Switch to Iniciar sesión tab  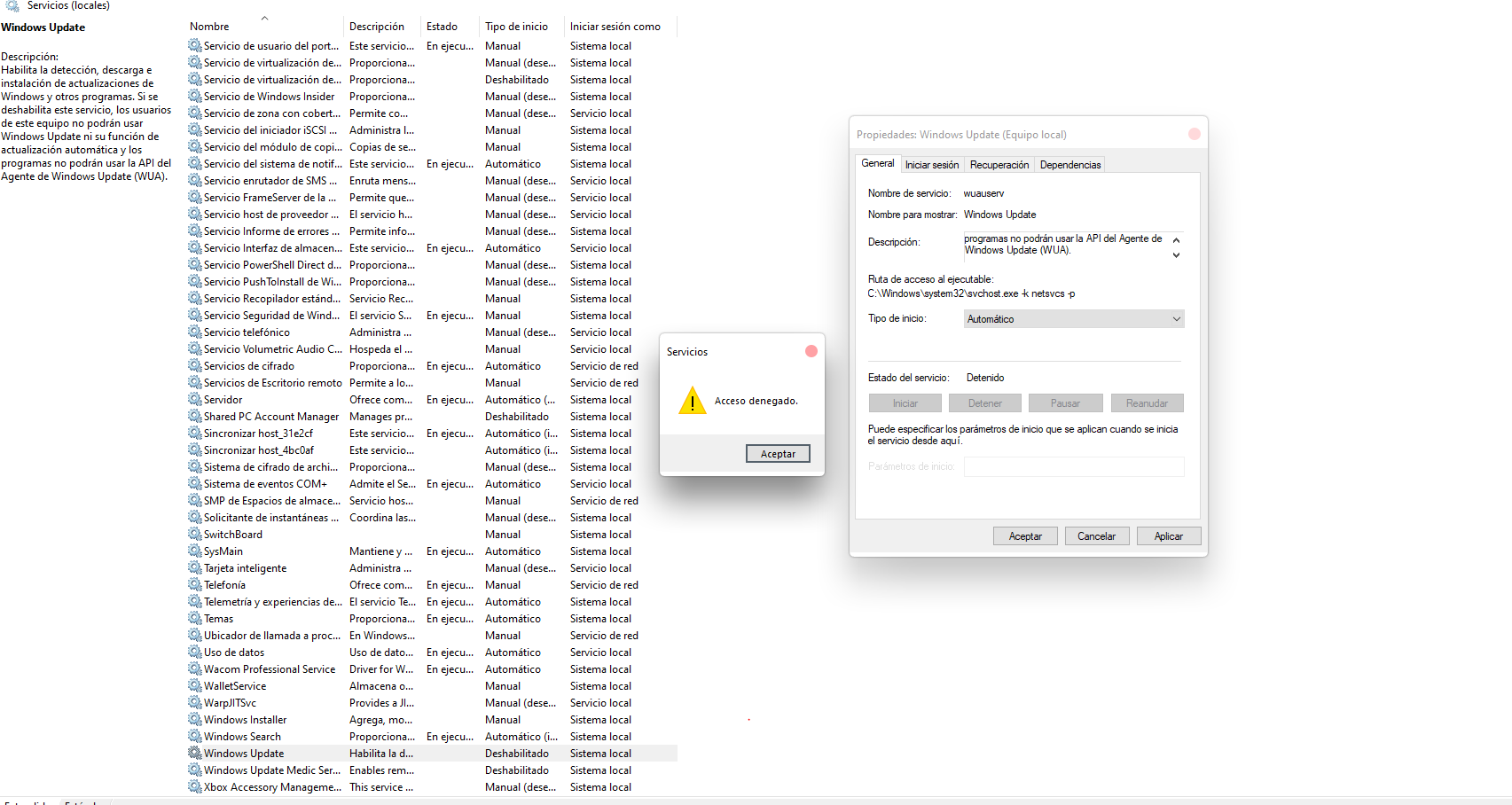click(931, 165)
